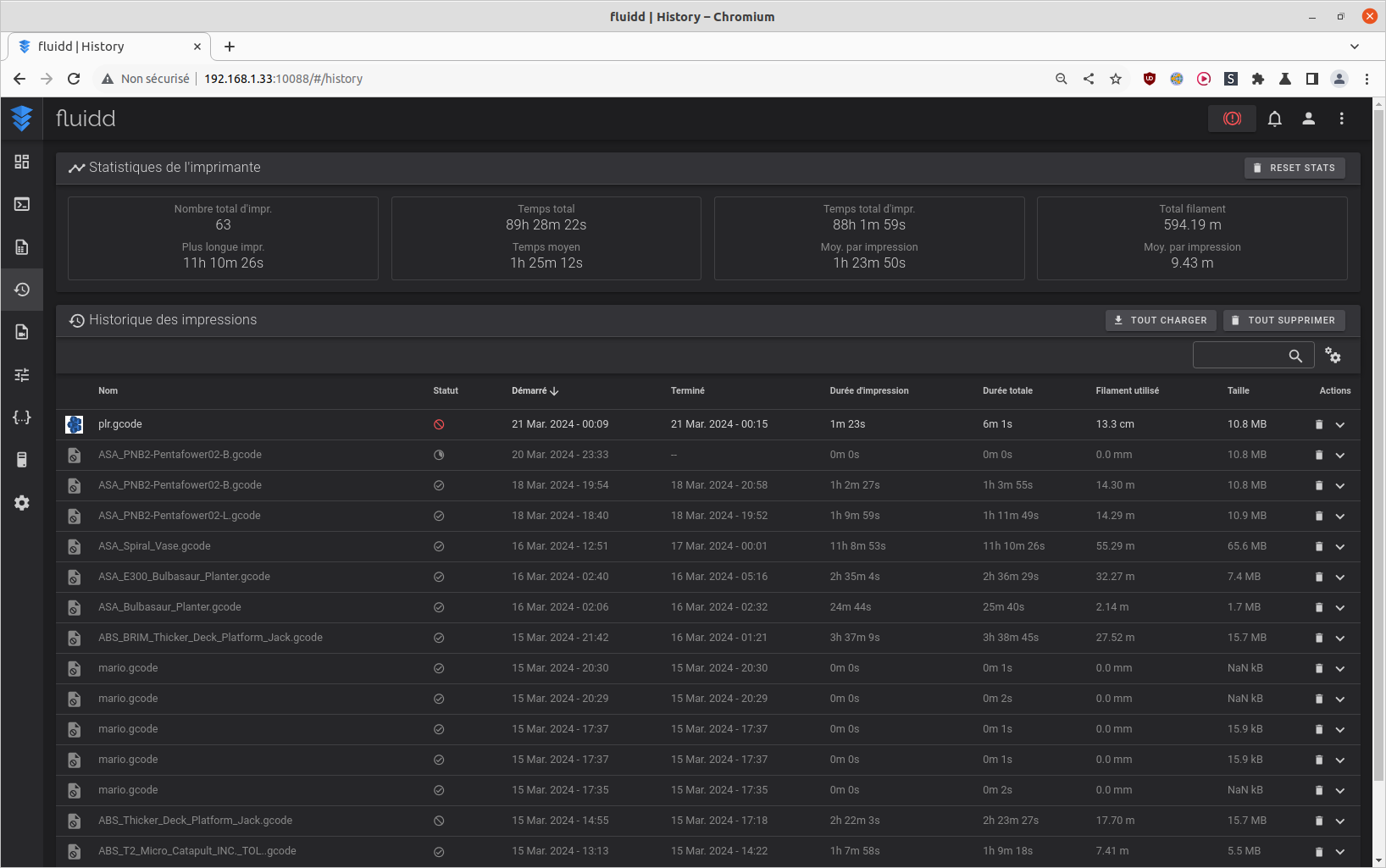Click the cancelled status icon for plr.gcode
This screenshot has height=868, width=1386.
tap(439, 425)
